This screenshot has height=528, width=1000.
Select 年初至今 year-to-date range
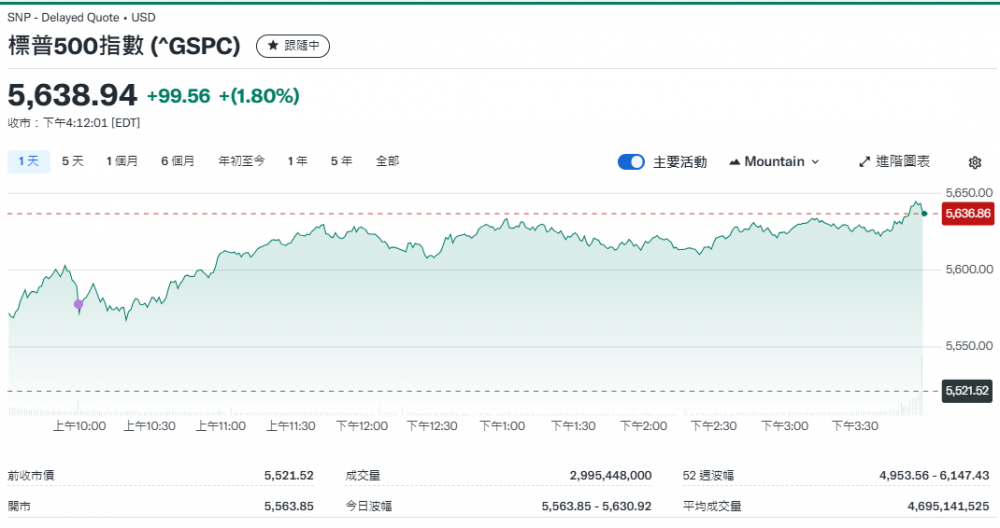tap(242, 161)
